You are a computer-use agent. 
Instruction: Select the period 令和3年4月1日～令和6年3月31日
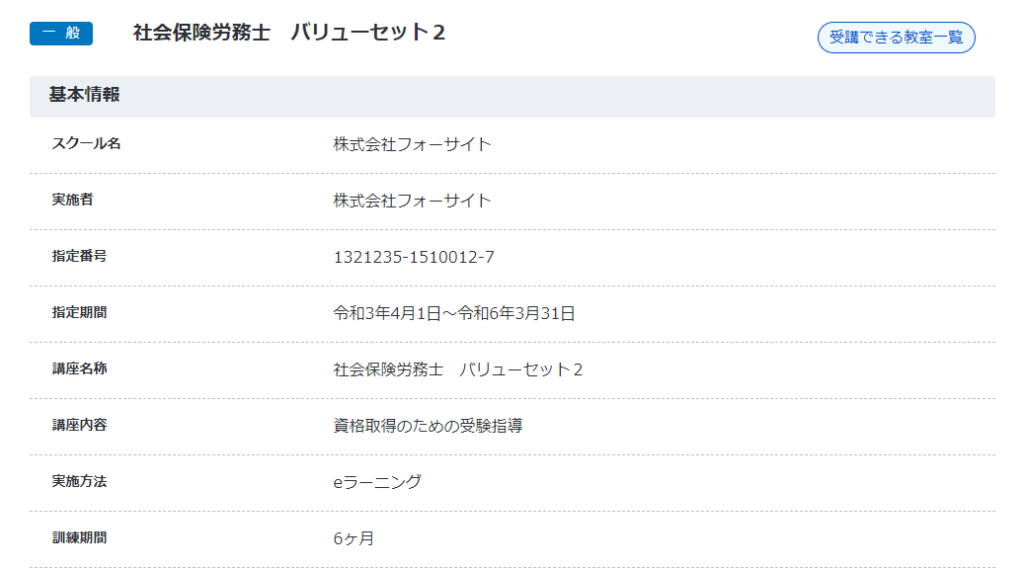[x=454, y=314]
